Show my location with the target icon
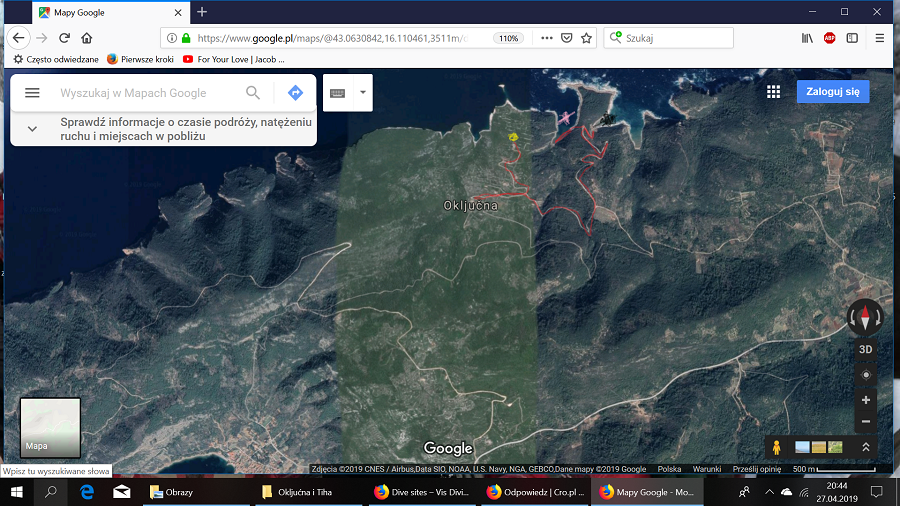The image size is (900, 506). [866, 375]
